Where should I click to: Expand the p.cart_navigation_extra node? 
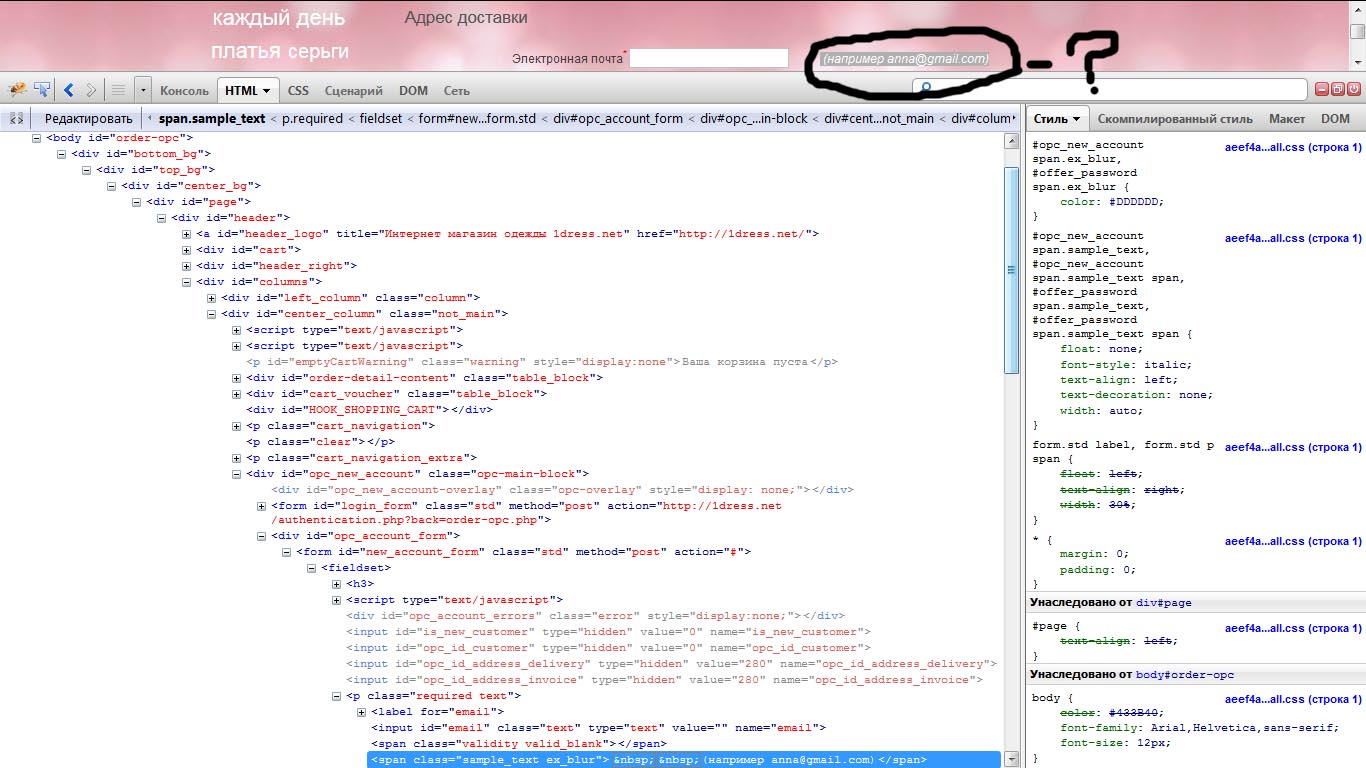click(x=237, y=458)
